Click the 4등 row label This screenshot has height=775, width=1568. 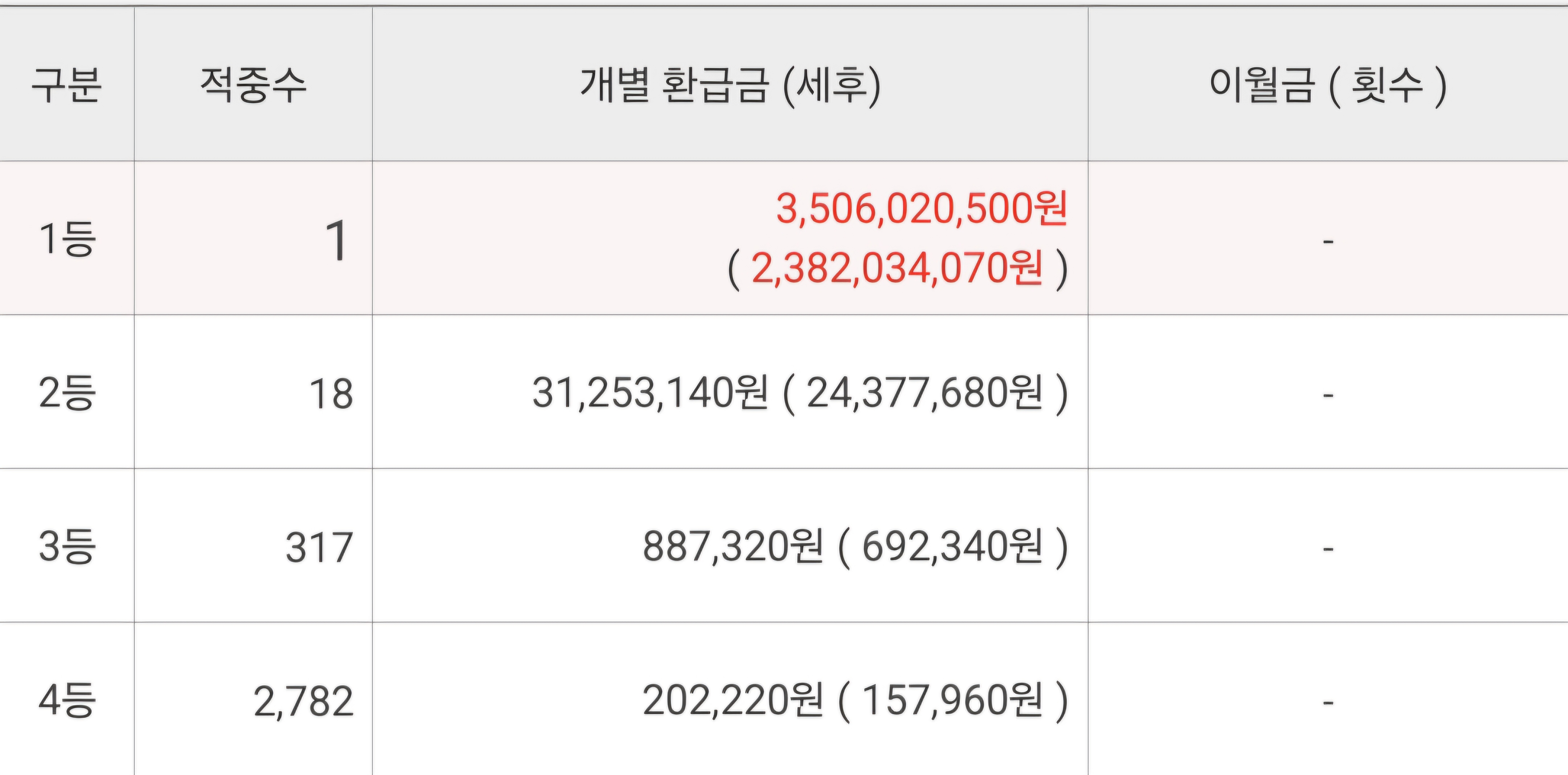pos(66,700)
